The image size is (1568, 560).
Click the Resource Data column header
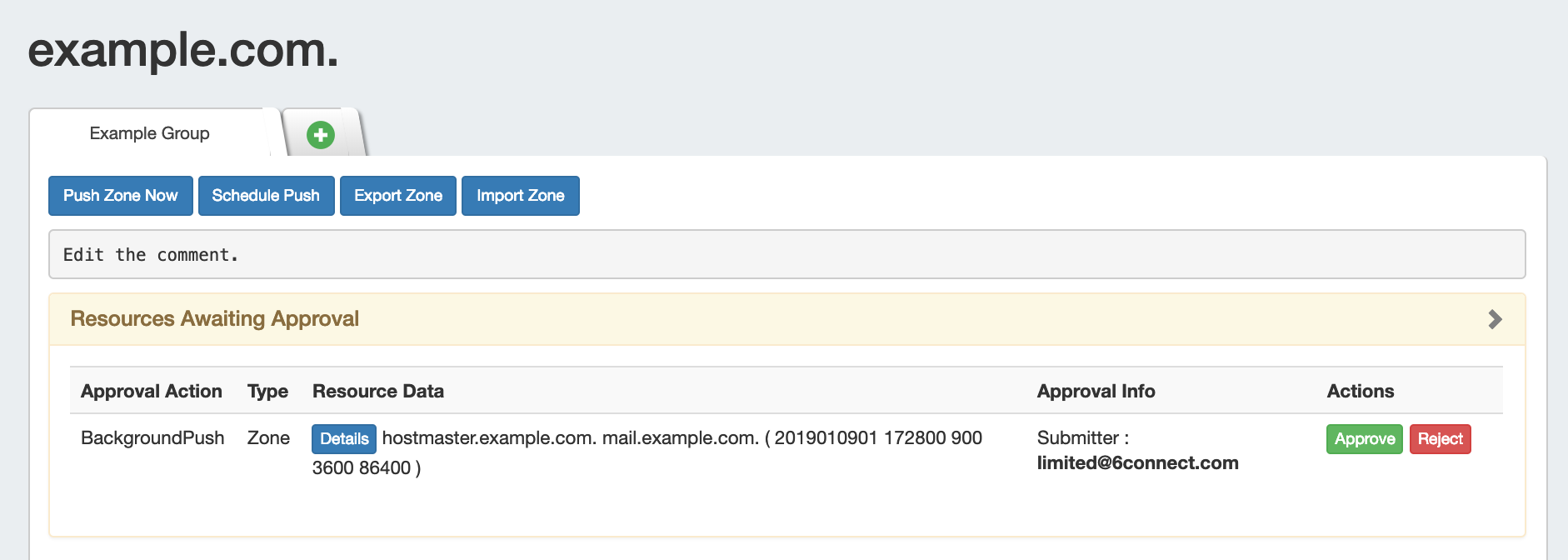pos(378,392)
